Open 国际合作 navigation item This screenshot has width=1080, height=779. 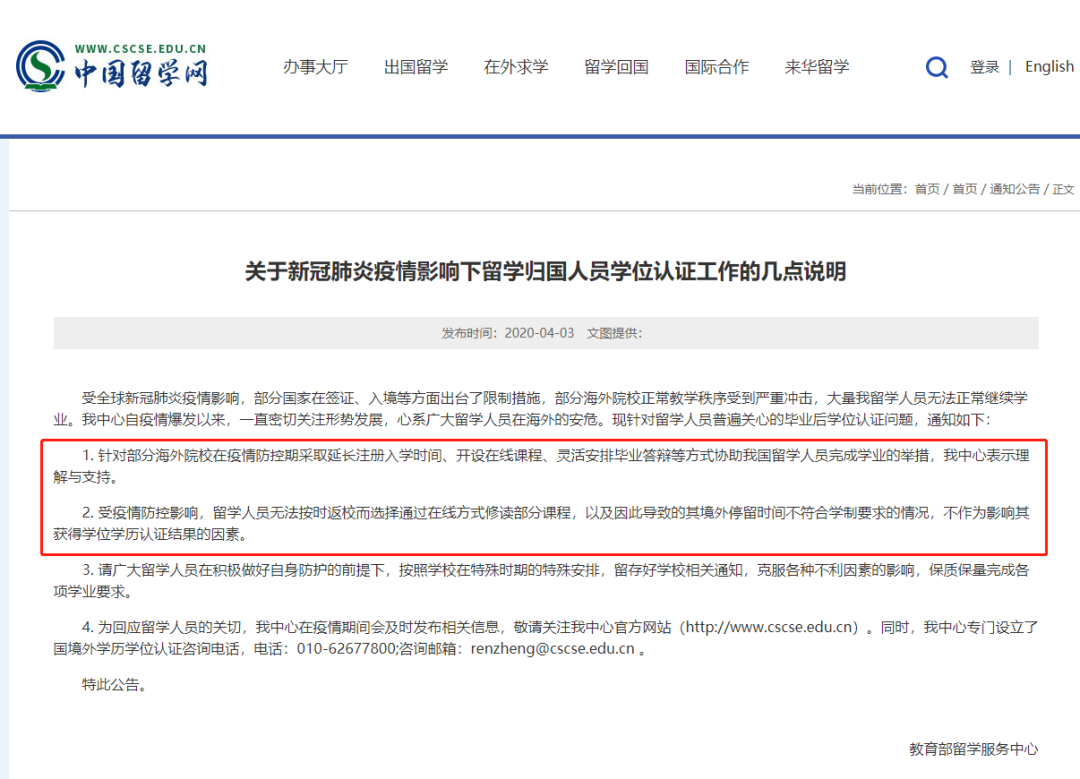point(716,67)
